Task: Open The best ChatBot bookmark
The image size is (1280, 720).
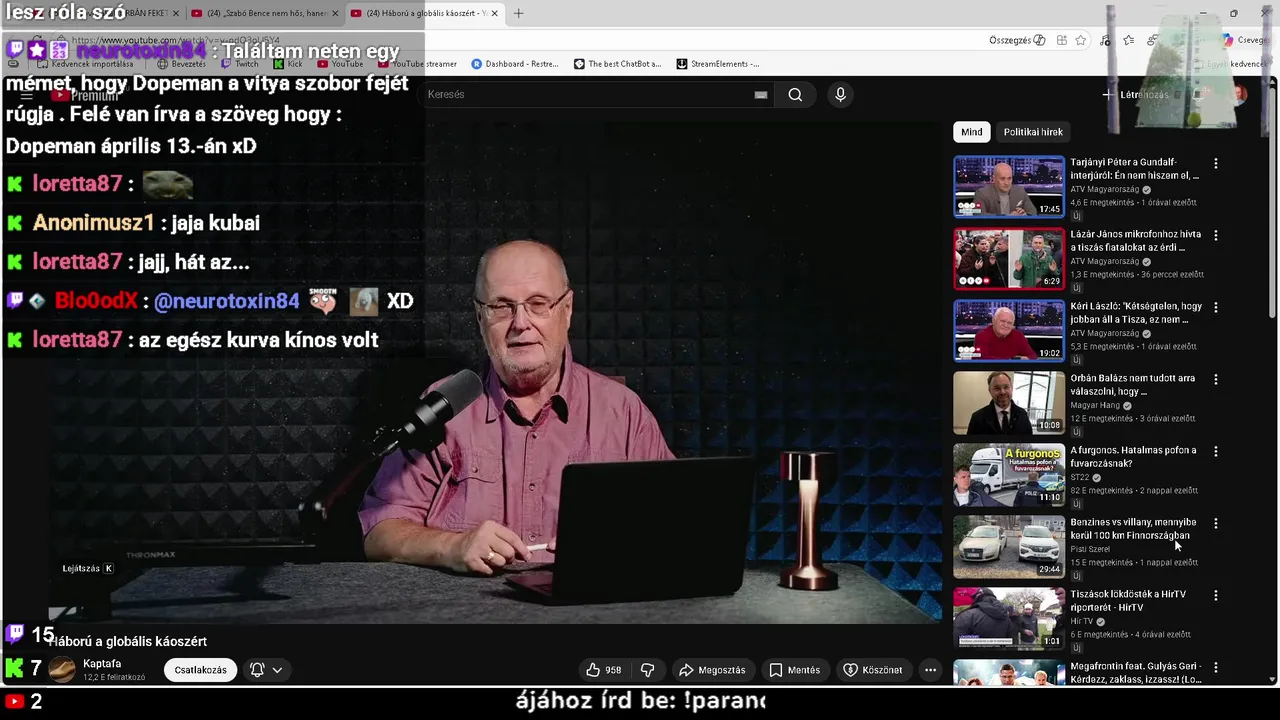Action: [x=617, y=64]
